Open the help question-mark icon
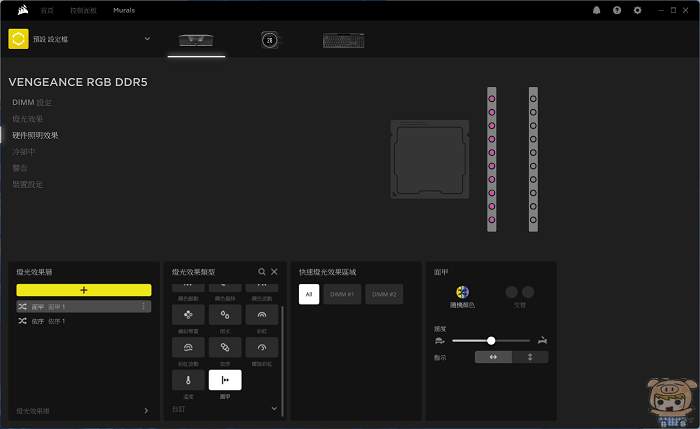The image size is (700, 429). (x=617, y=10)
